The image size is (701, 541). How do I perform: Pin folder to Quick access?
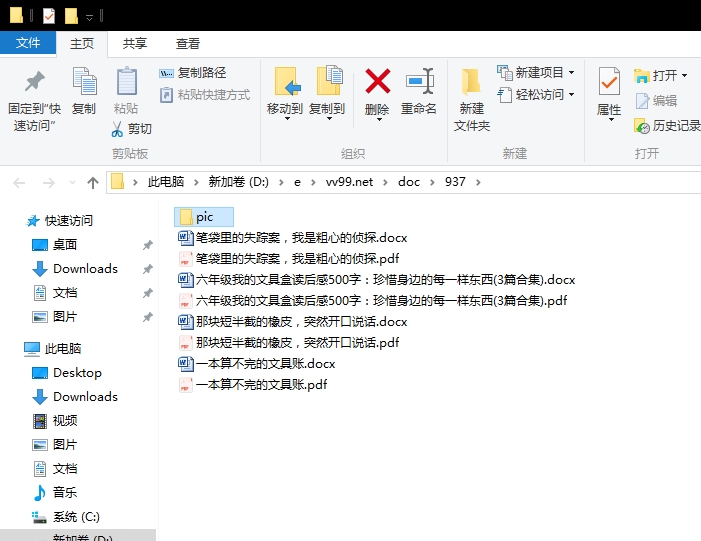34,100
